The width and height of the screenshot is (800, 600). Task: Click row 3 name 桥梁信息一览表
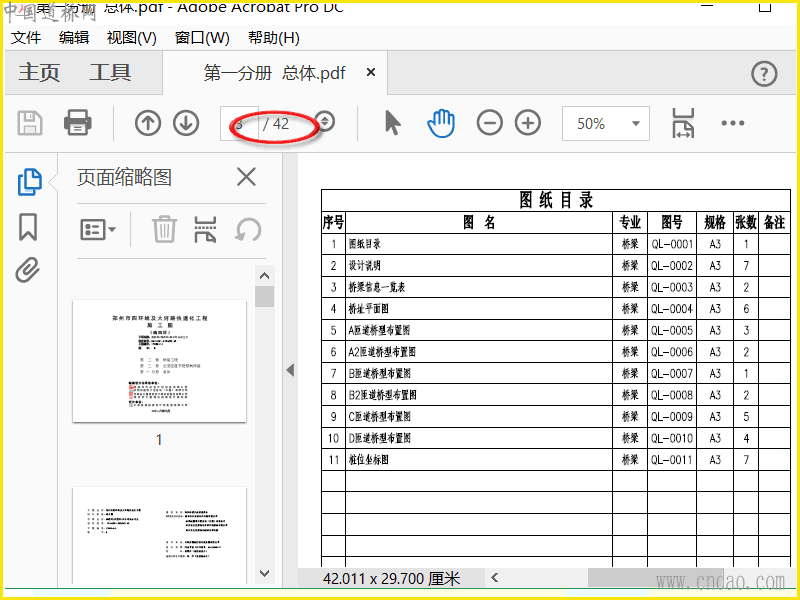click(377, 287)
